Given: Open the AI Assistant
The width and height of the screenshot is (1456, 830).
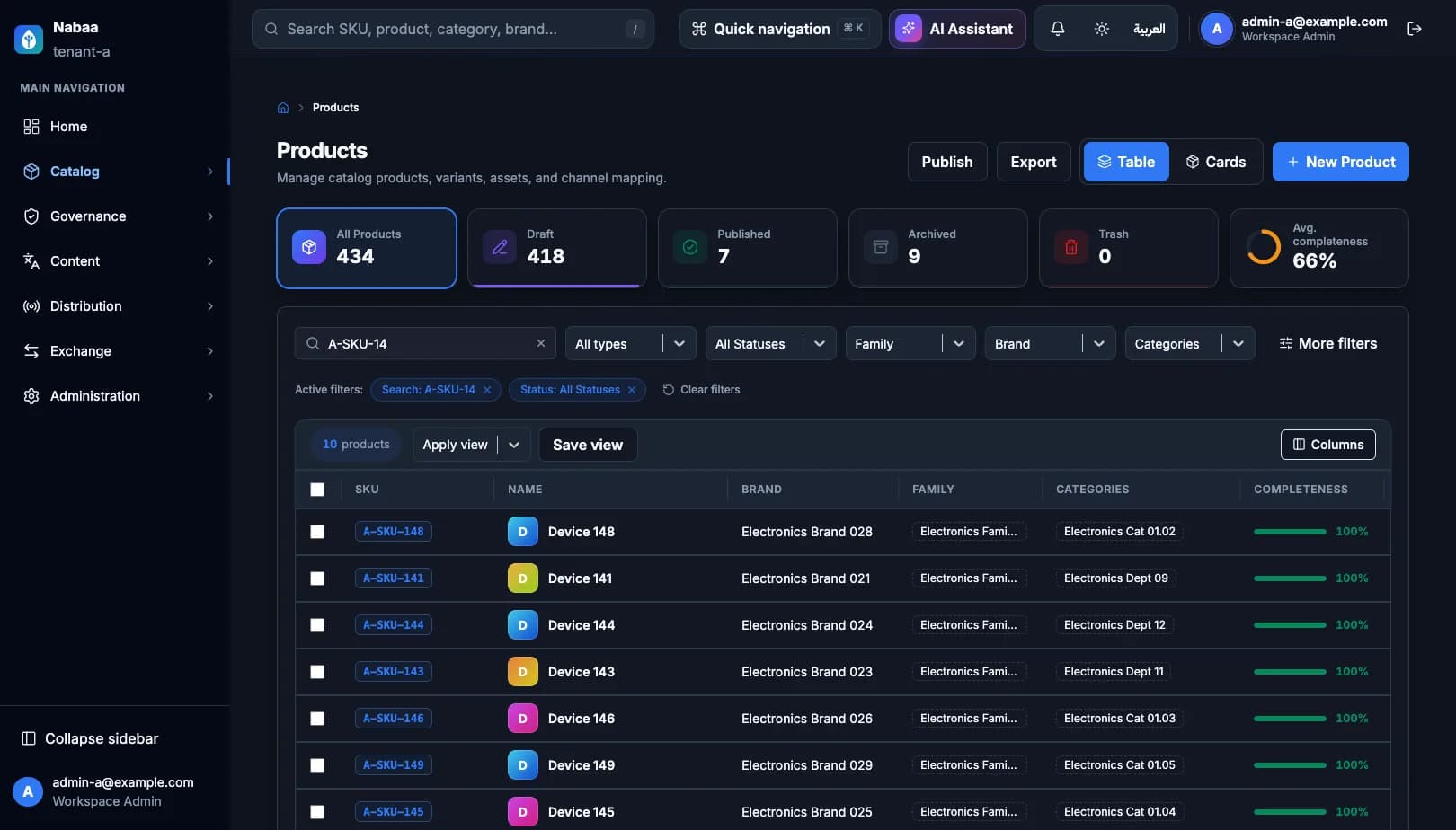Looking at the screenshot, I should tap(957, 29).
